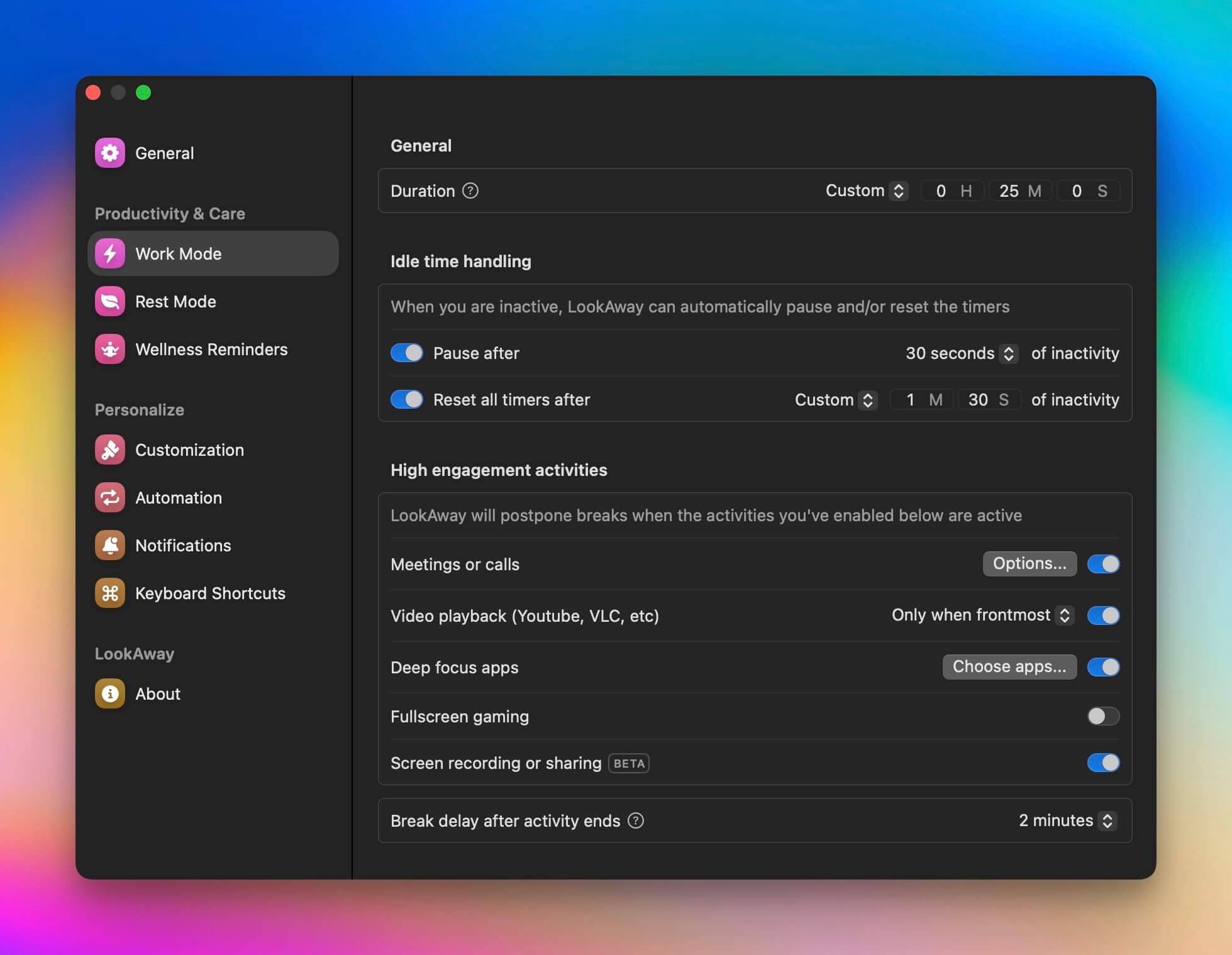The width and height of the screenshot is (1232, 955).
Task: Open the Customization label in sidebar
Action: click(x=189, y=450)
